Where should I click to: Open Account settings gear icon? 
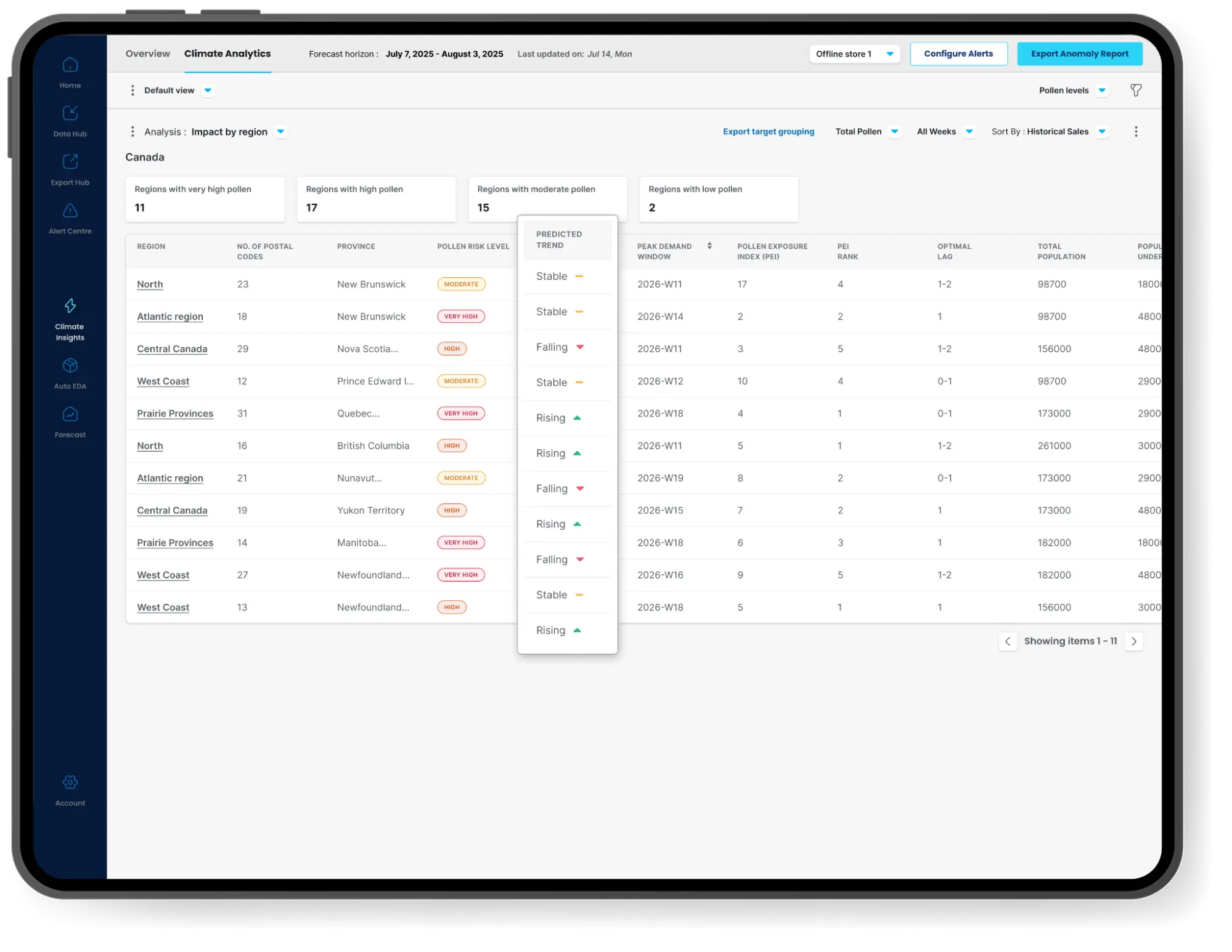[70, 783]
